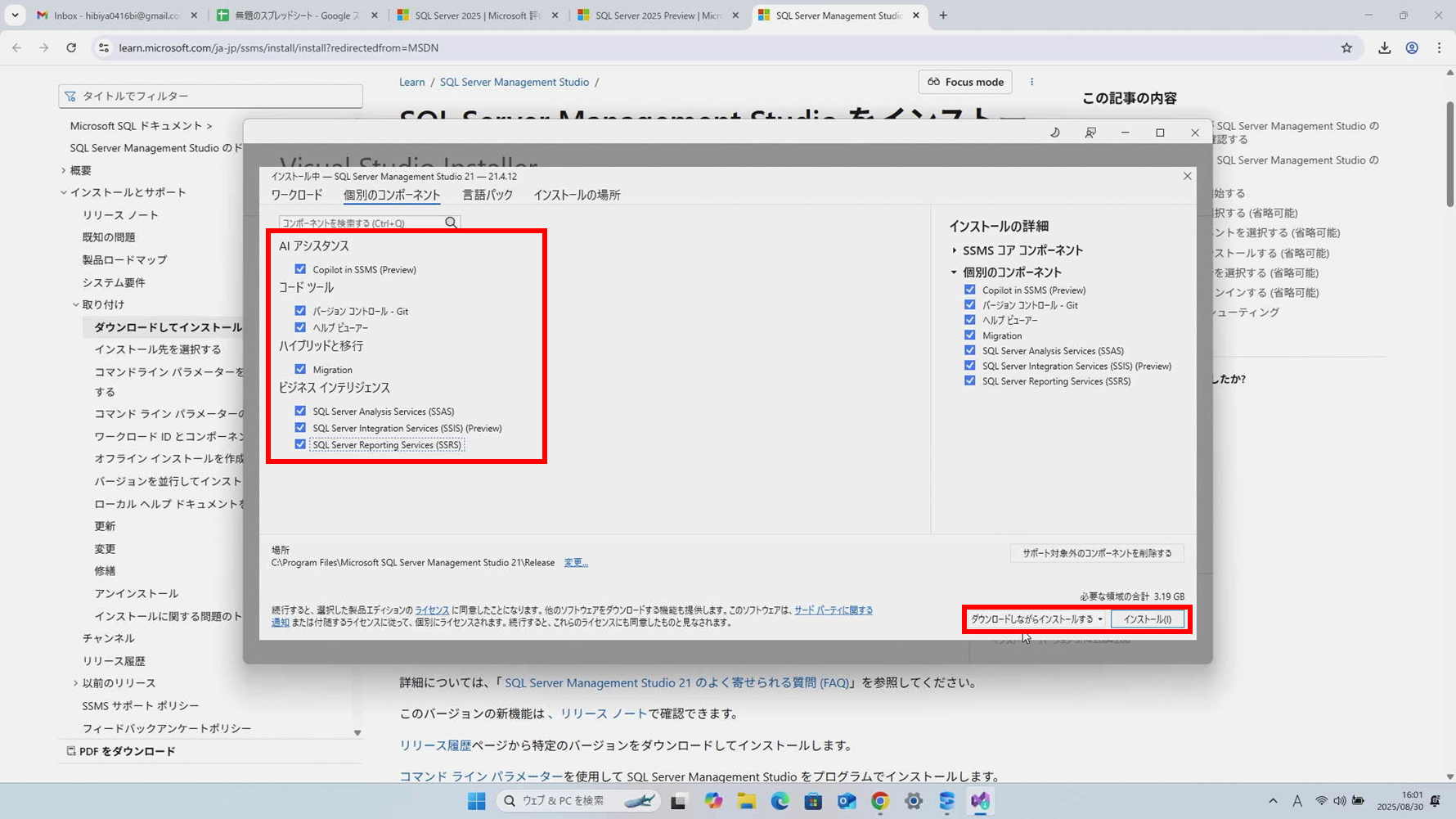Click inside the component search input field
This screenshot has width=1456, height=819.
(x=360, y=222)
